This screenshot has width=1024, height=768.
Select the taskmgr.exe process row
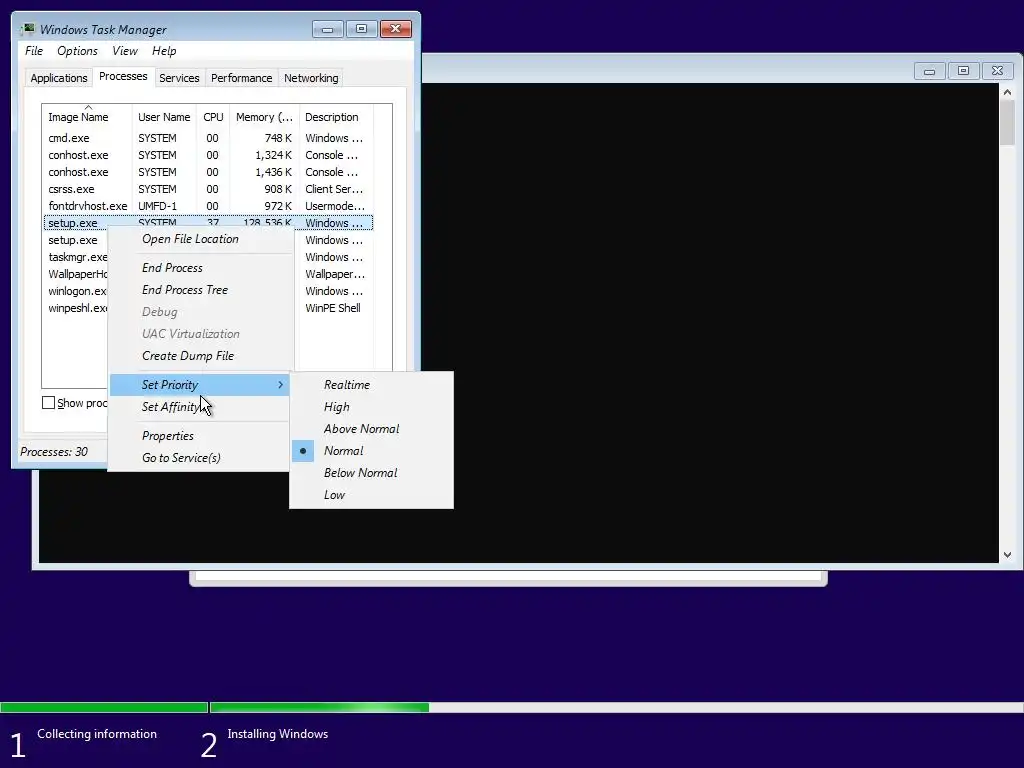click(x=77, y=257)
